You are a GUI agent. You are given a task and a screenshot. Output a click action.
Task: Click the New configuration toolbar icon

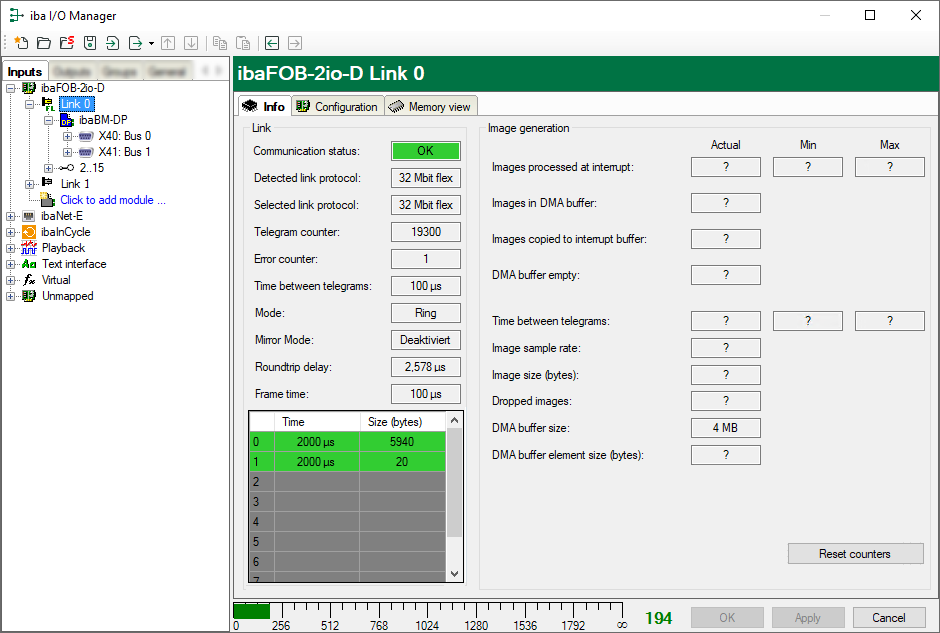pyautogui.click(x=20, y=43)
